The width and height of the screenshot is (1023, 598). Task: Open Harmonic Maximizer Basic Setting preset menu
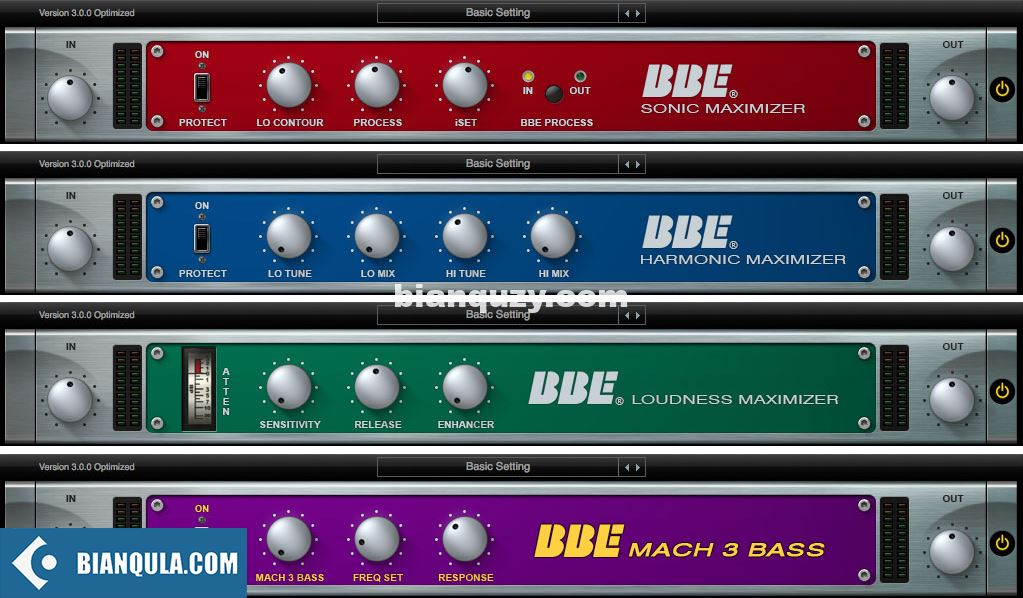(x=498, y=164)
